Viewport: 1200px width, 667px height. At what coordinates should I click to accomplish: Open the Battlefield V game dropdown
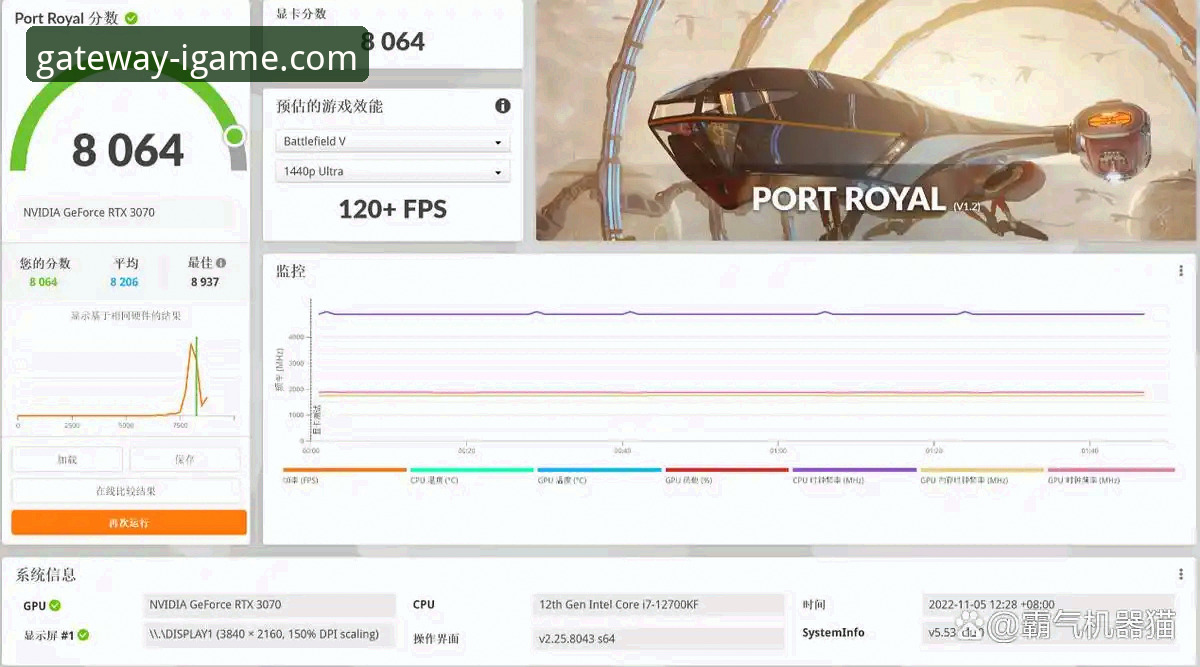coord(393,142)
